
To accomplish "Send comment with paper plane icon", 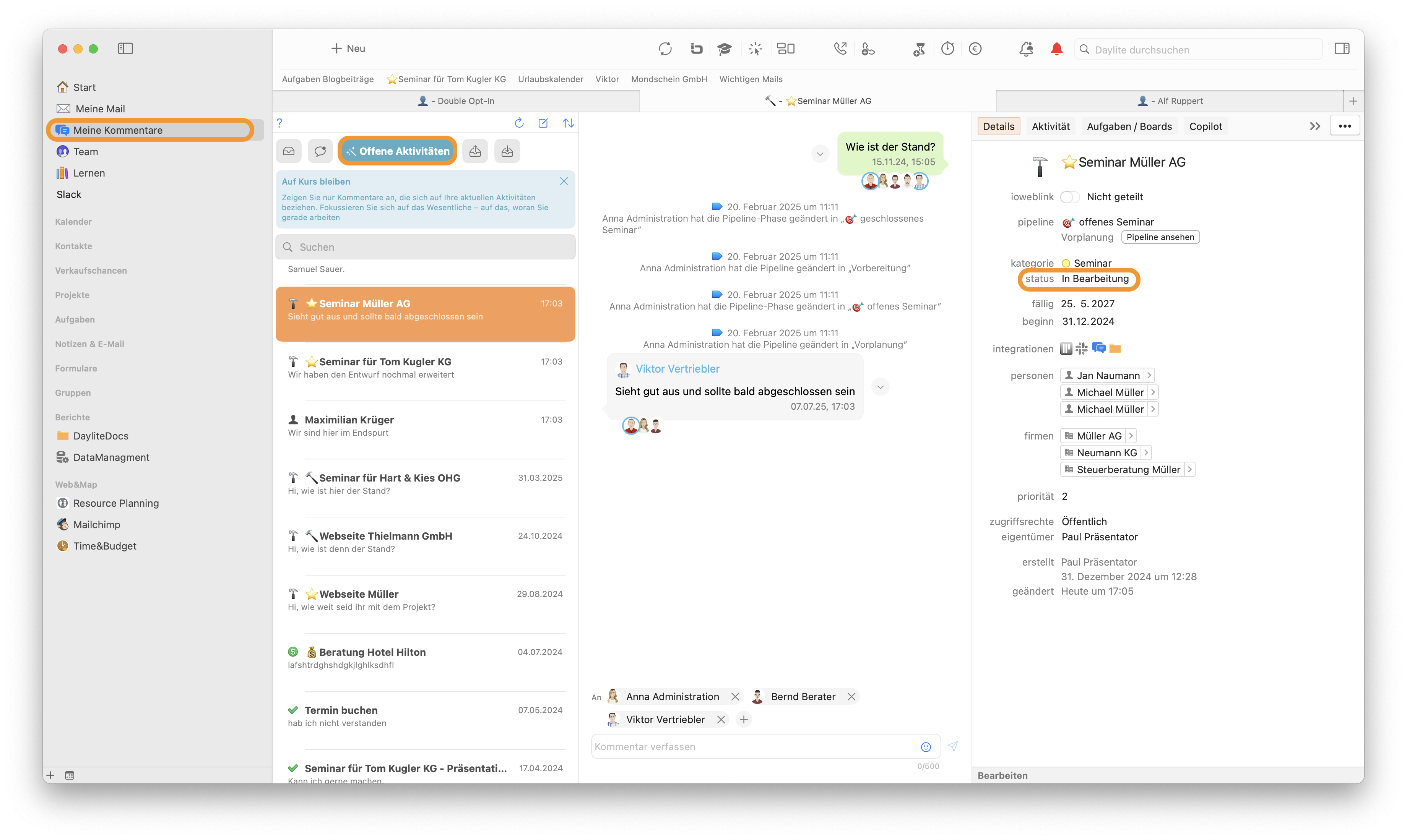I will (x=953, y=746).
